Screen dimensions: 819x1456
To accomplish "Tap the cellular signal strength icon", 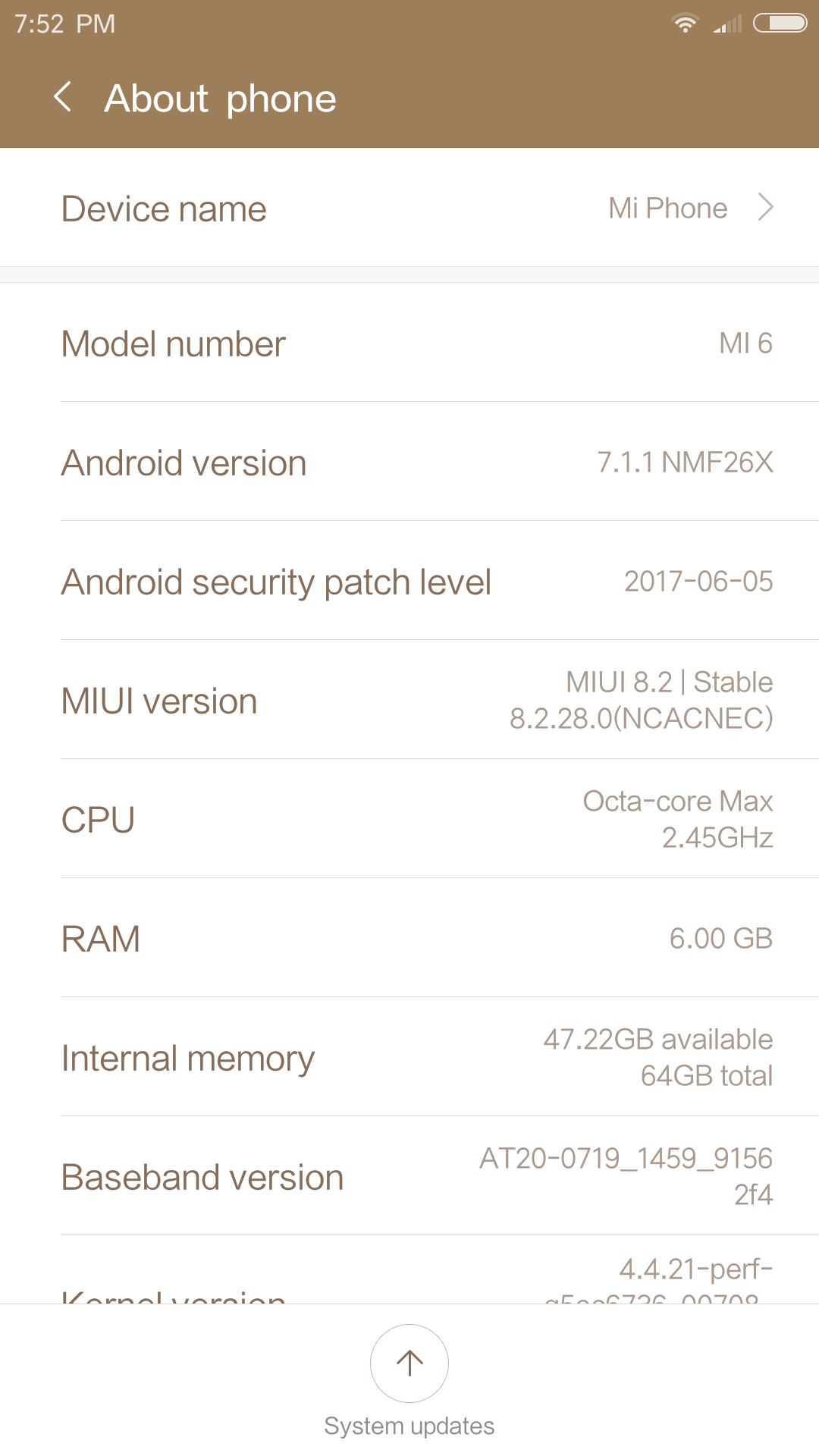I will click(x=727, y=24).
